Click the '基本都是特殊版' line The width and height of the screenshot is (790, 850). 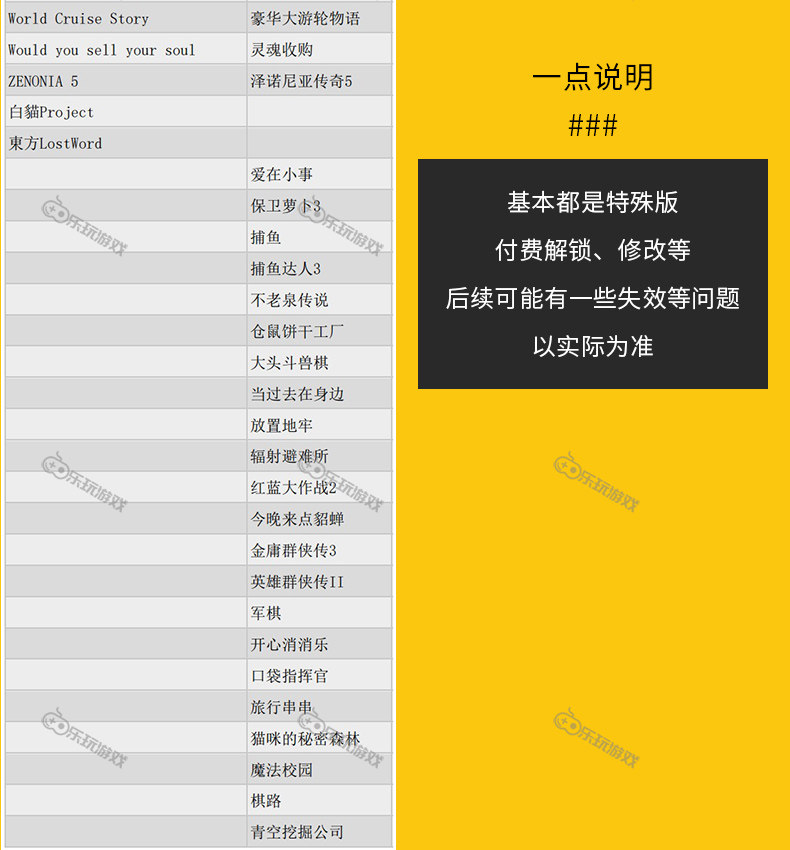click(593, 202)
